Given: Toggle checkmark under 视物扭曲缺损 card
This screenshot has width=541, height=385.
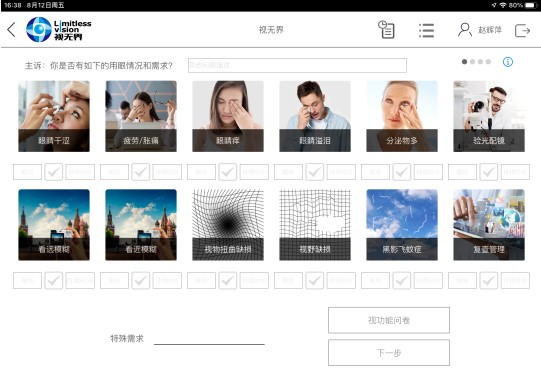Looking at the screenshot, I should tap(228, 280).
